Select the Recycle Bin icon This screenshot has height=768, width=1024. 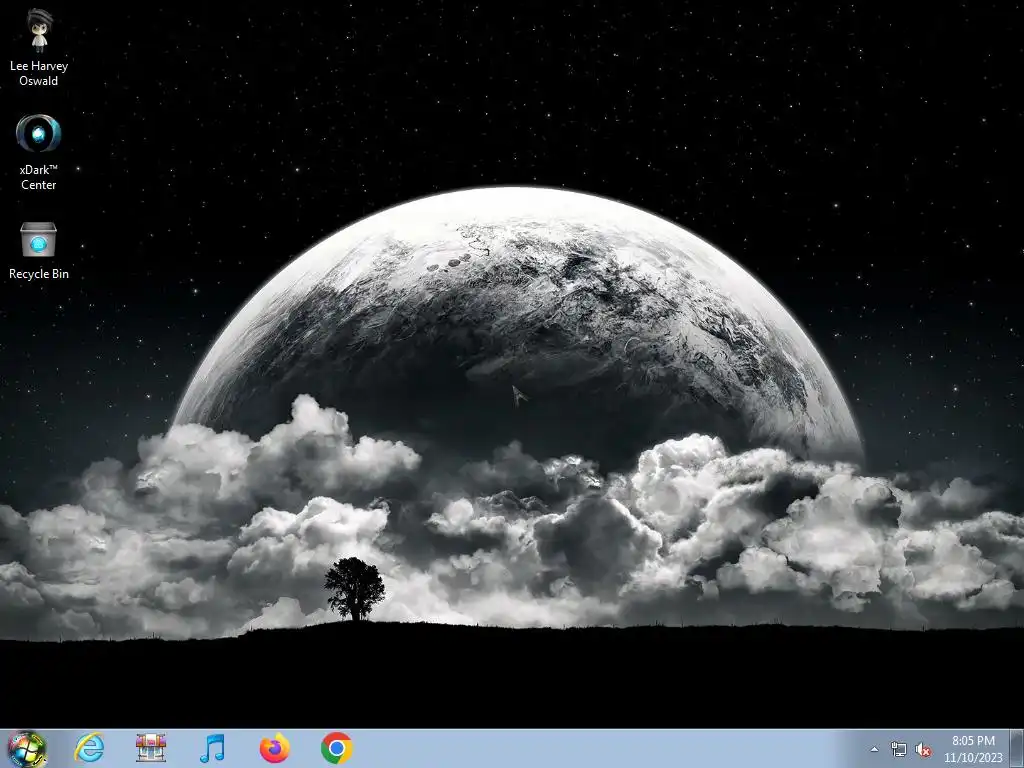click(39, 251)
